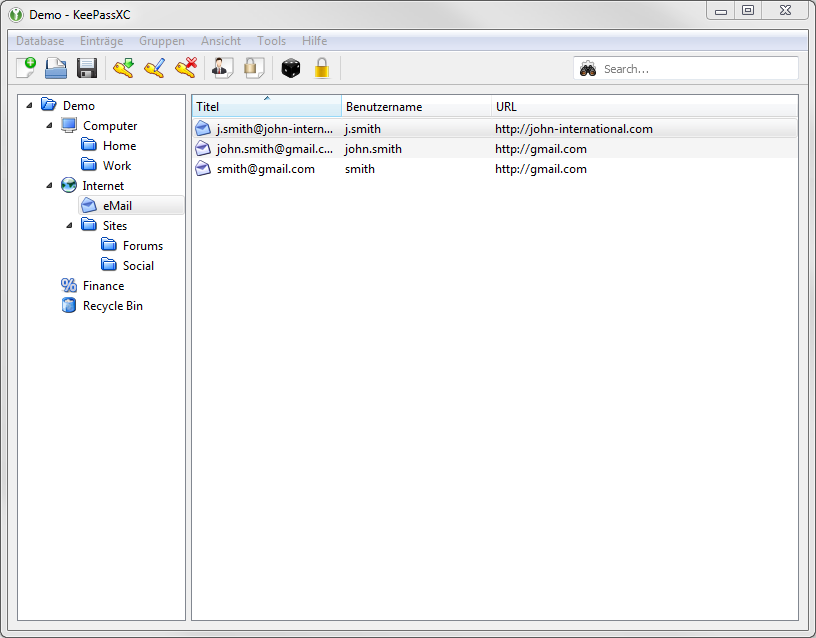Click the Computer group monitor icon
This screenshot has width=816, height=638.
(x=69, y=125)
